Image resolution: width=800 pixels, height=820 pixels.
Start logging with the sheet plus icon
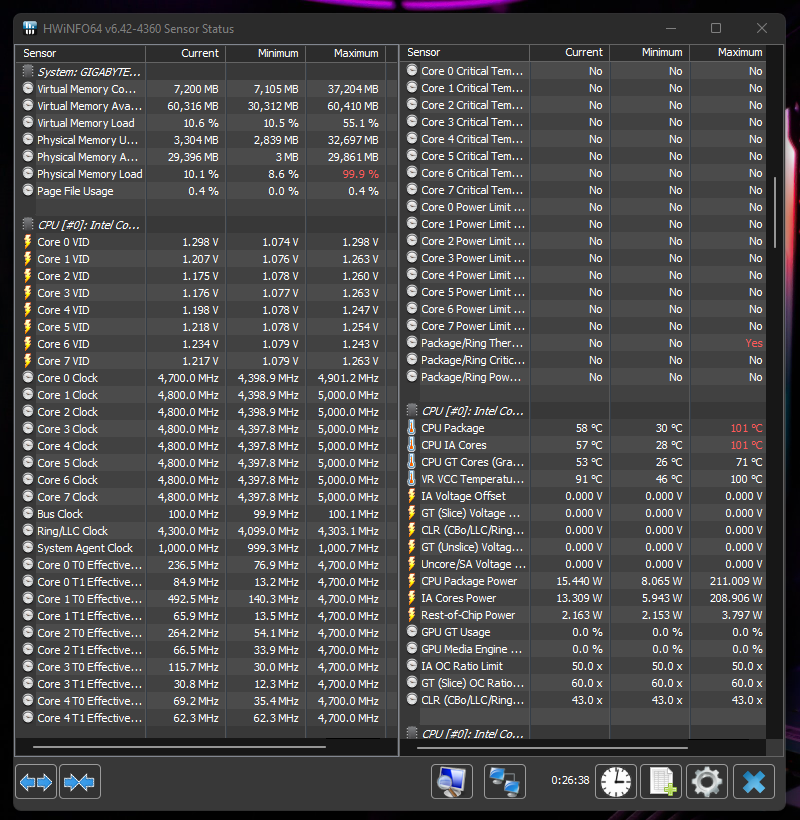[x=661, y=781]
